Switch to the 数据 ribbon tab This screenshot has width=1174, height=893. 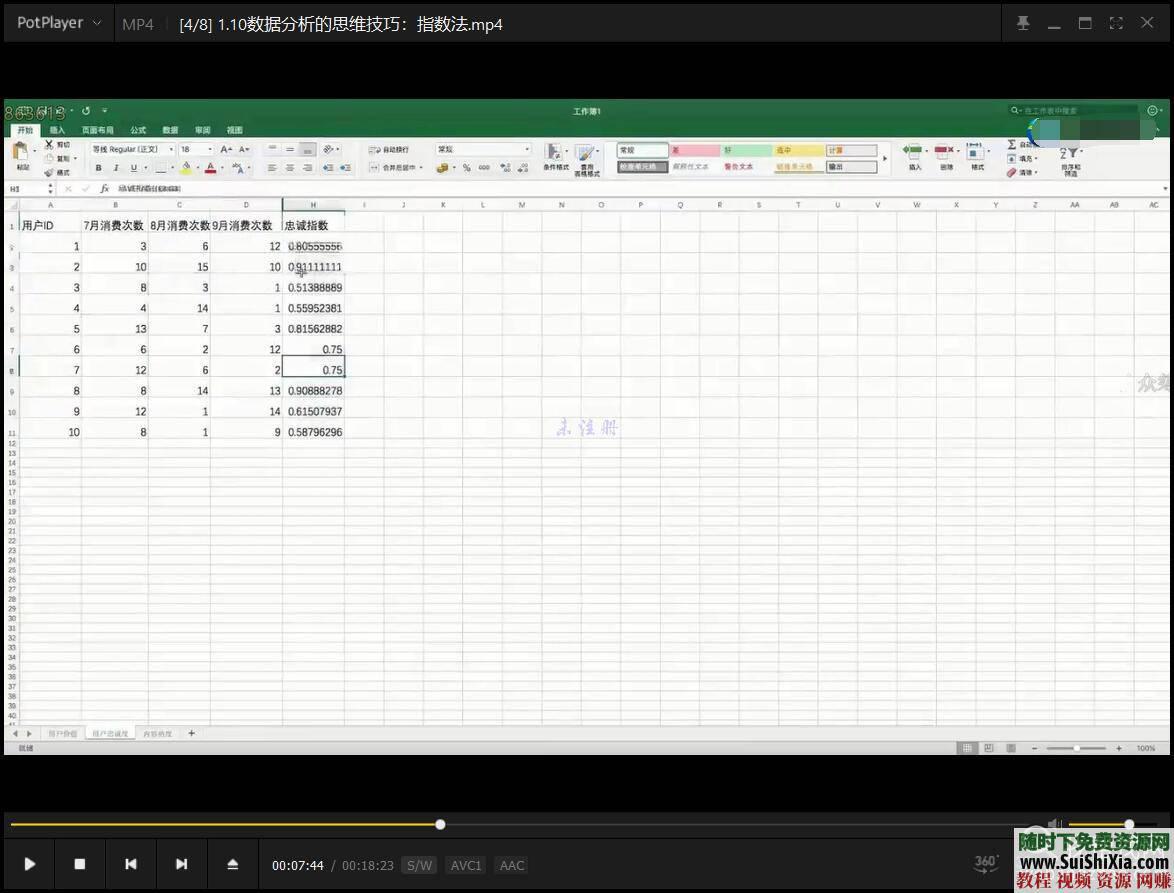[168, 129]
